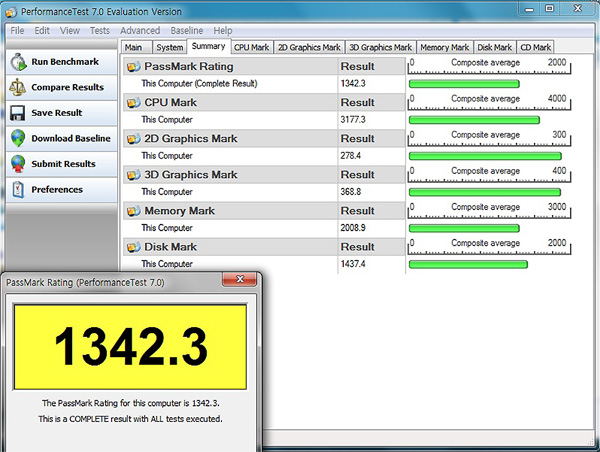Click the Save Result floppy disk icon
600x452 pixels.
coord(18,113)
